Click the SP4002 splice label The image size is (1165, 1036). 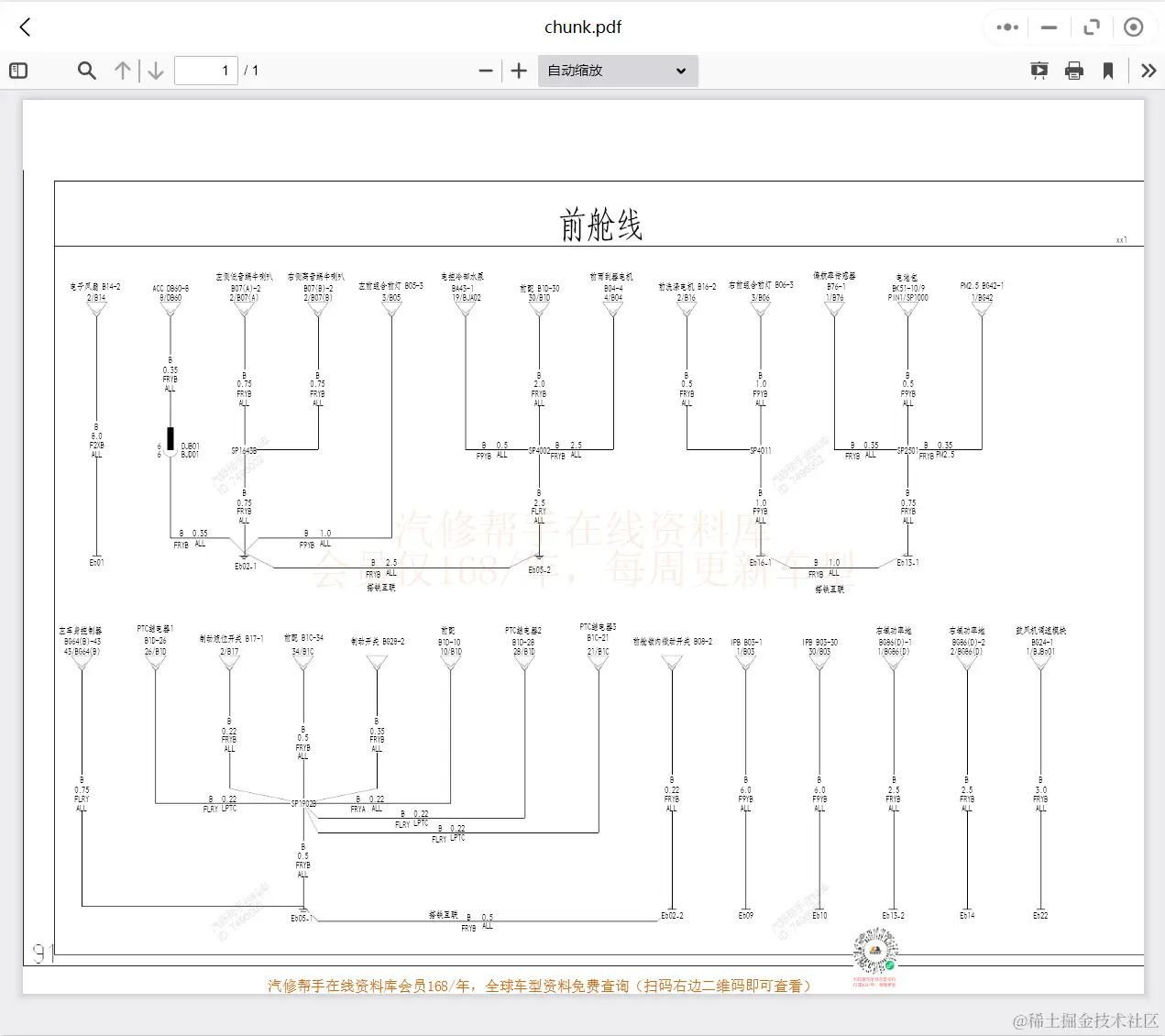pos(539,451)
